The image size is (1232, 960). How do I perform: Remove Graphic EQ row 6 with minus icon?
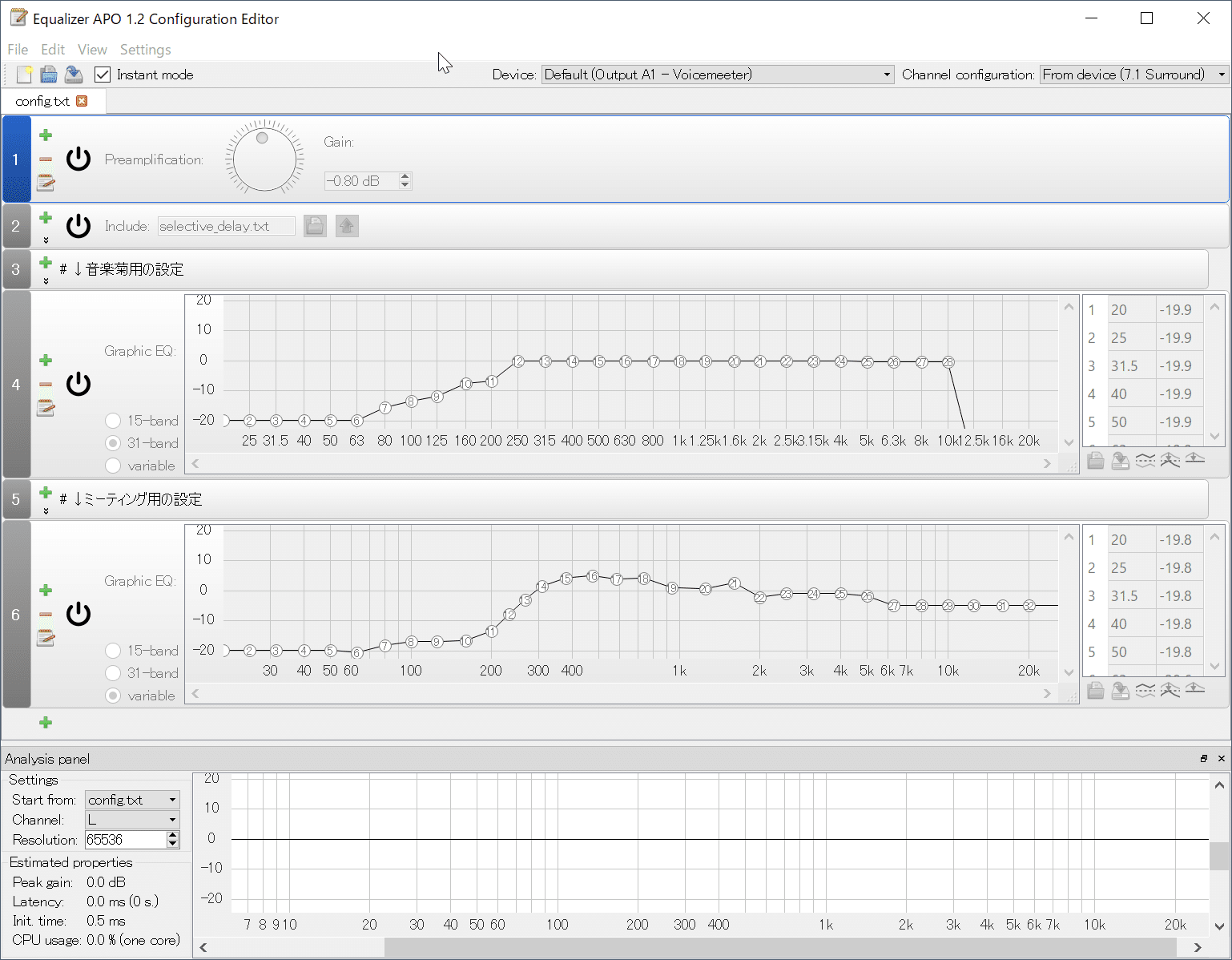pos(46,615)
